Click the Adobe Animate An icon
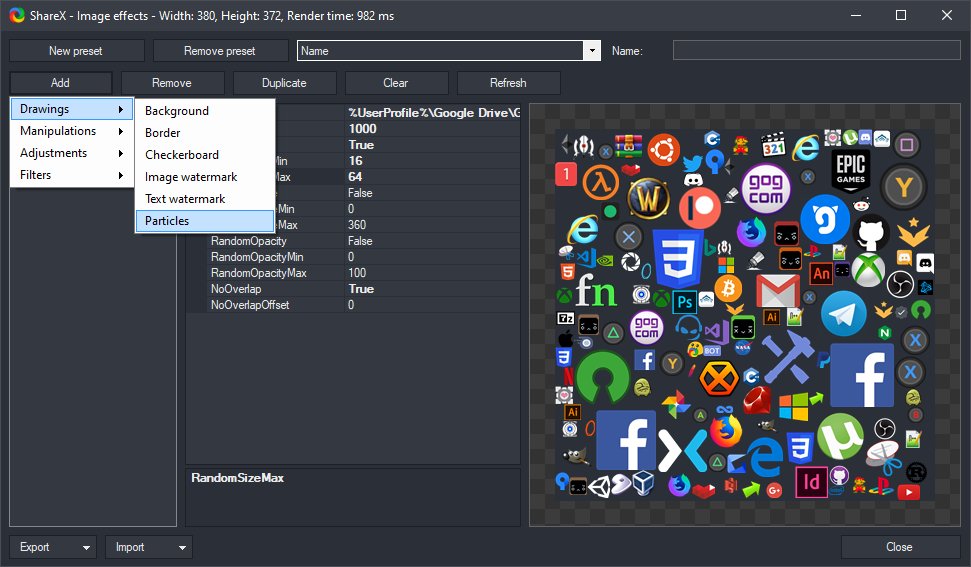971x567 pixels. pos(821,274)
